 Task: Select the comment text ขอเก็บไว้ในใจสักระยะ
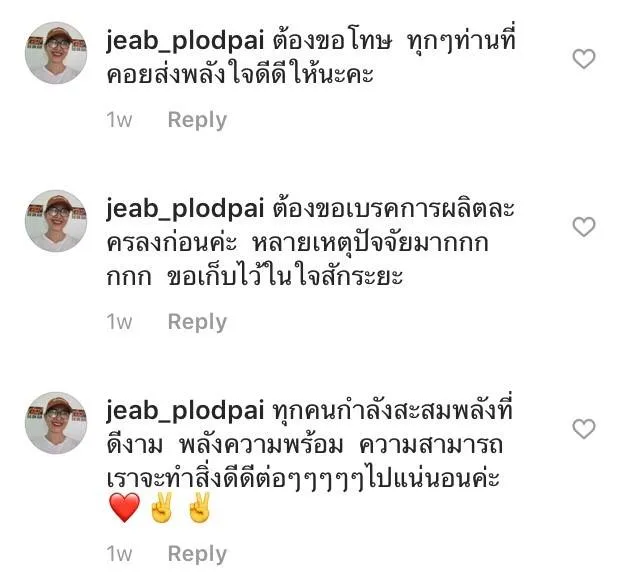(285, 276)
